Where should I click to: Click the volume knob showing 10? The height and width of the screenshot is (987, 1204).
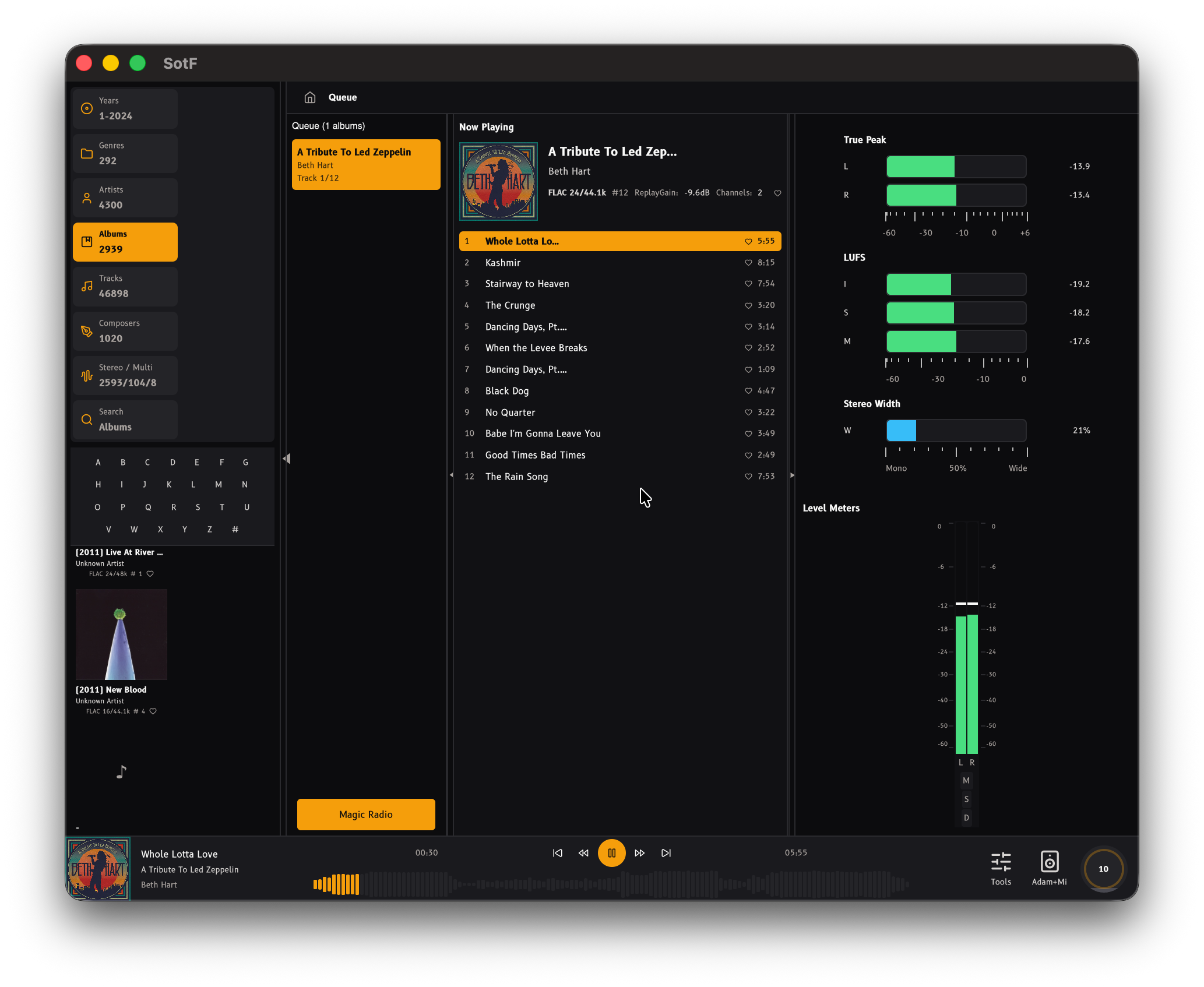[1104, 869]
